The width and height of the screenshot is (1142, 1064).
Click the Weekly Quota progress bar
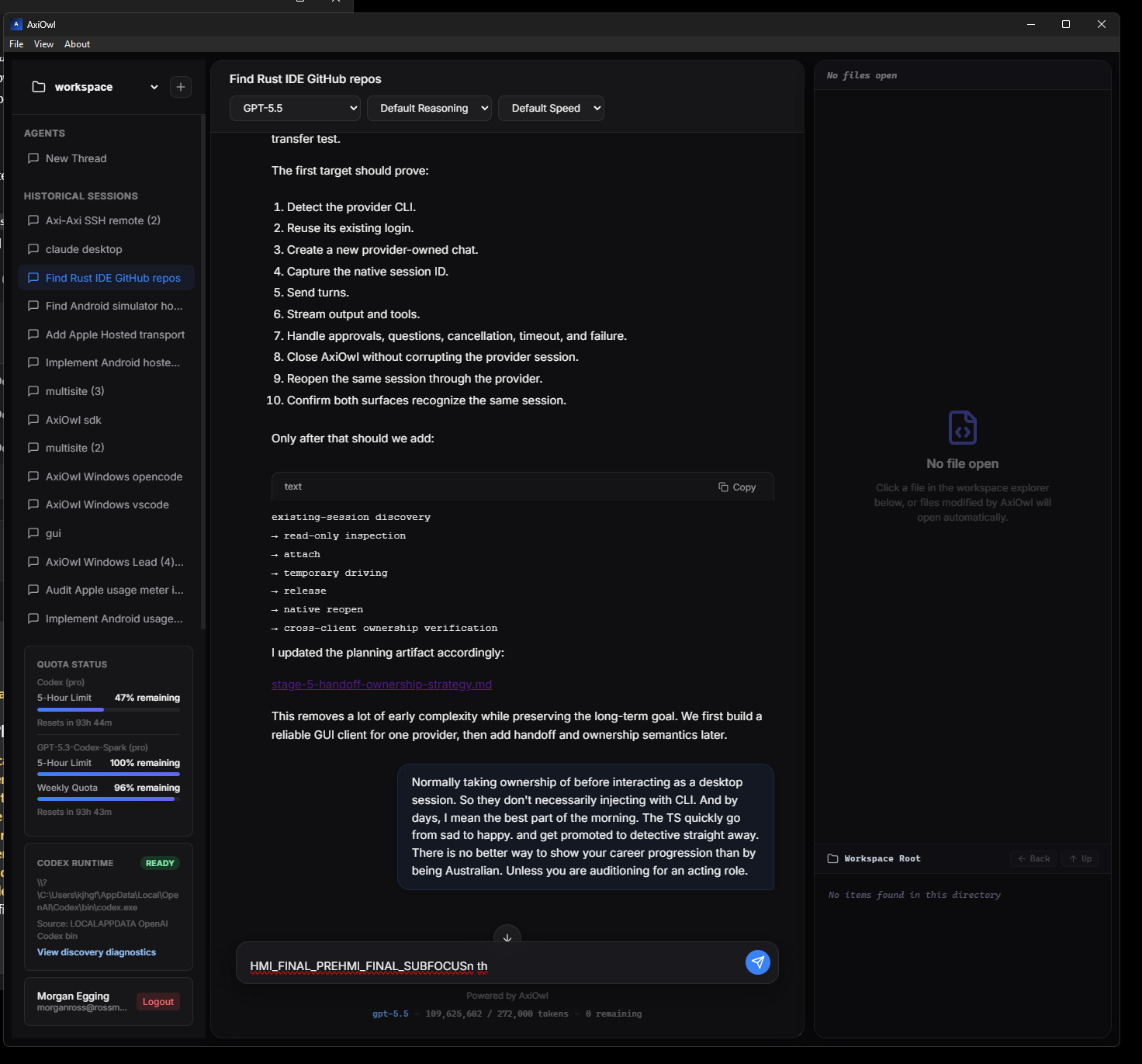pyautogui.click(x=109, y=799)
